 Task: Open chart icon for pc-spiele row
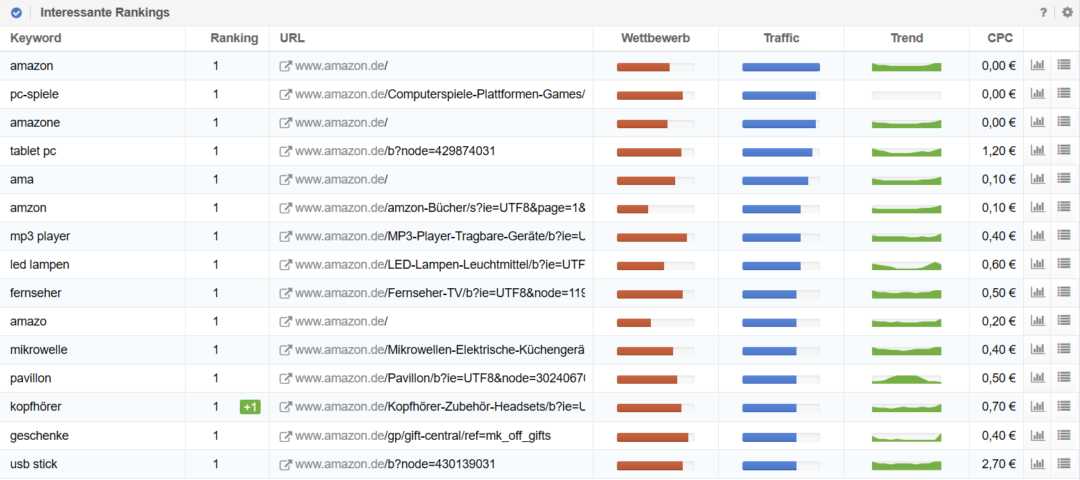1037,94
